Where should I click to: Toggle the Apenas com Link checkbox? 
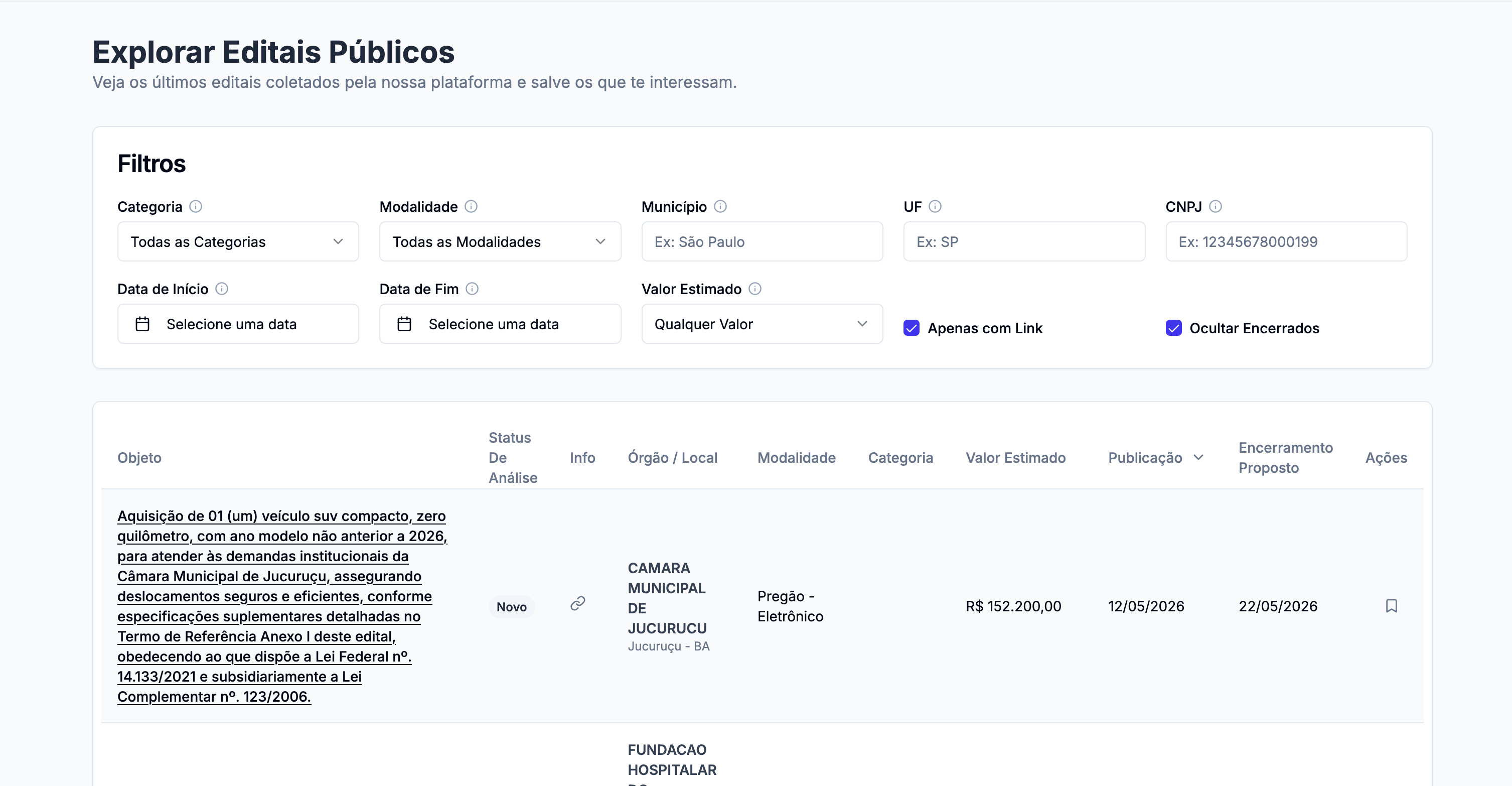pos(912,328)
